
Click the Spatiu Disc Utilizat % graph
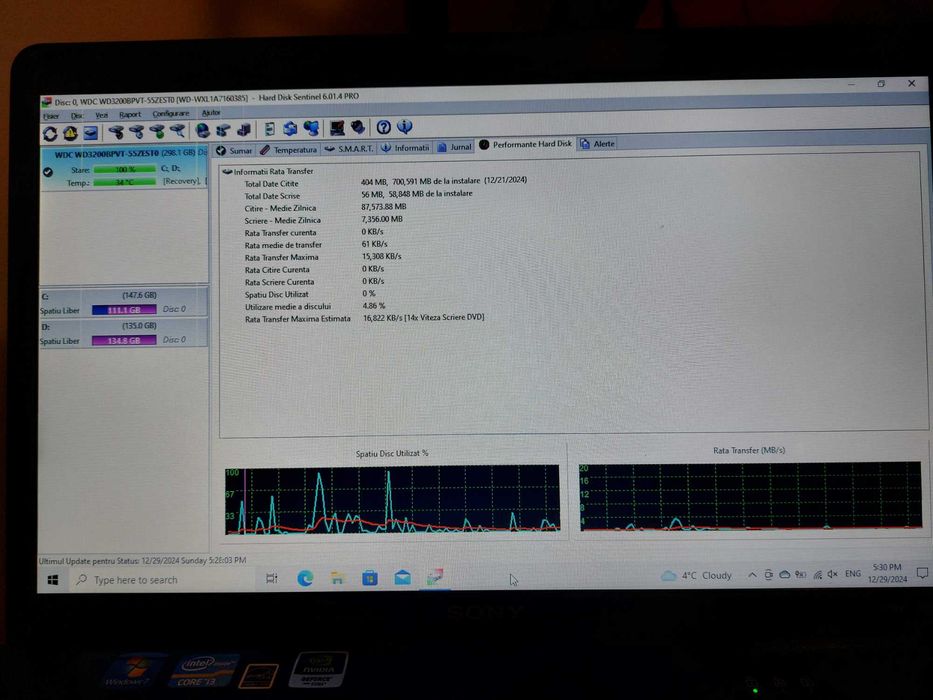pos(392,499)
